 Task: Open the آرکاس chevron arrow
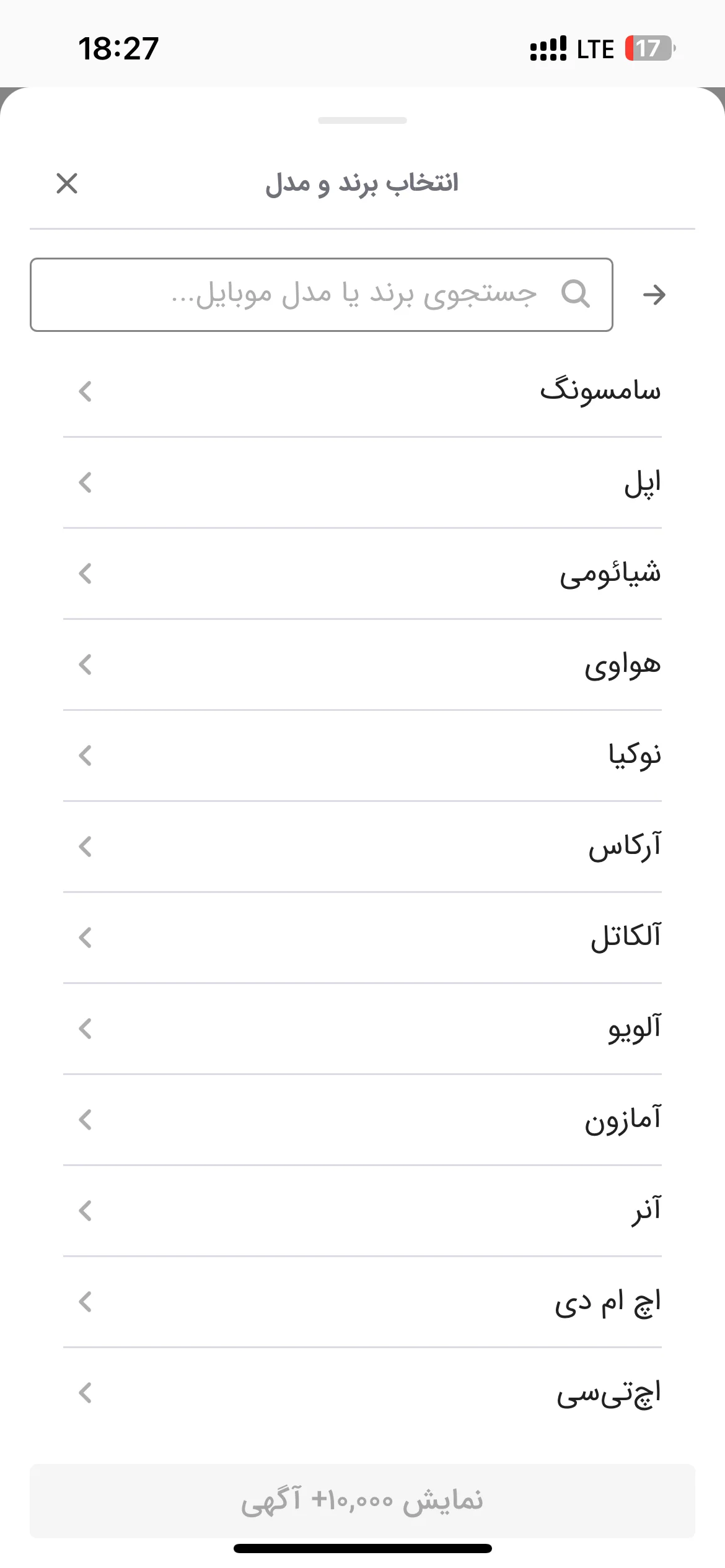86,847
